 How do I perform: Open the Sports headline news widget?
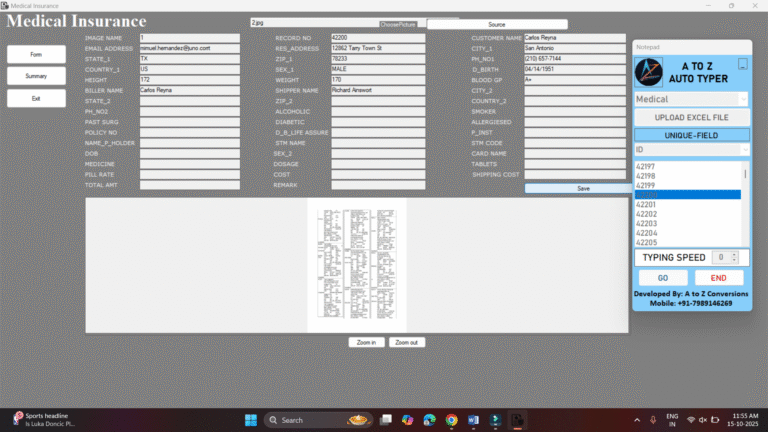(44, 420)
